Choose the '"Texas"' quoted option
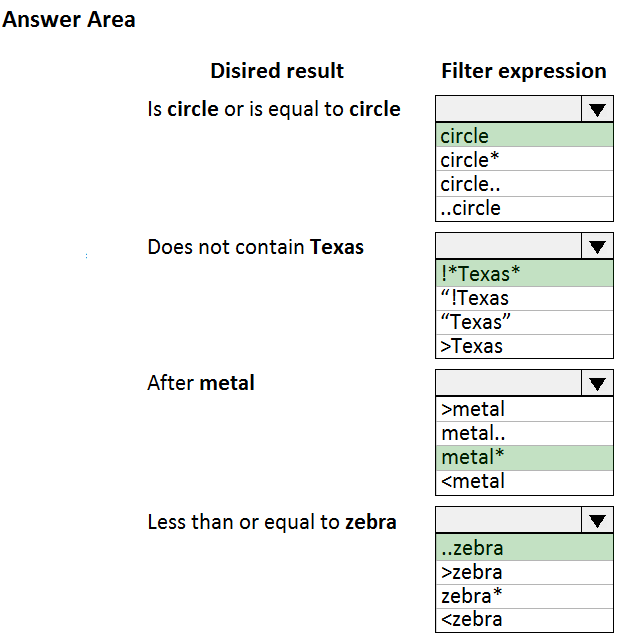This screenshot has height=641, width=626. click(x=524, y=322)
